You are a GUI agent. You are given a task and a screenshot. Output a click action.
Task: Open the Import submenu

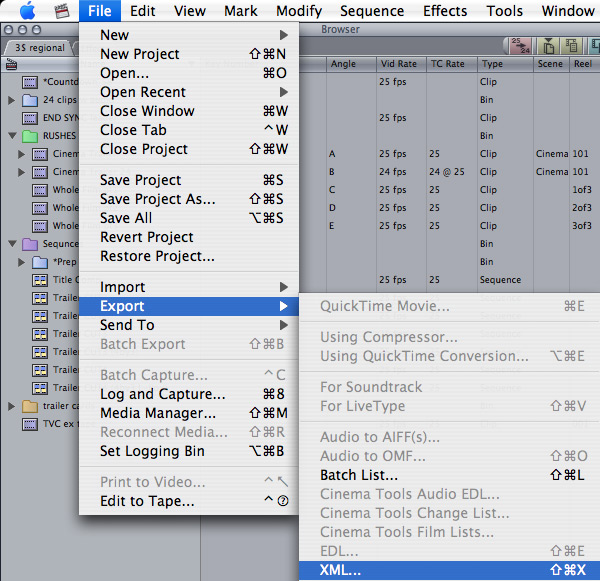pos(189,287)
